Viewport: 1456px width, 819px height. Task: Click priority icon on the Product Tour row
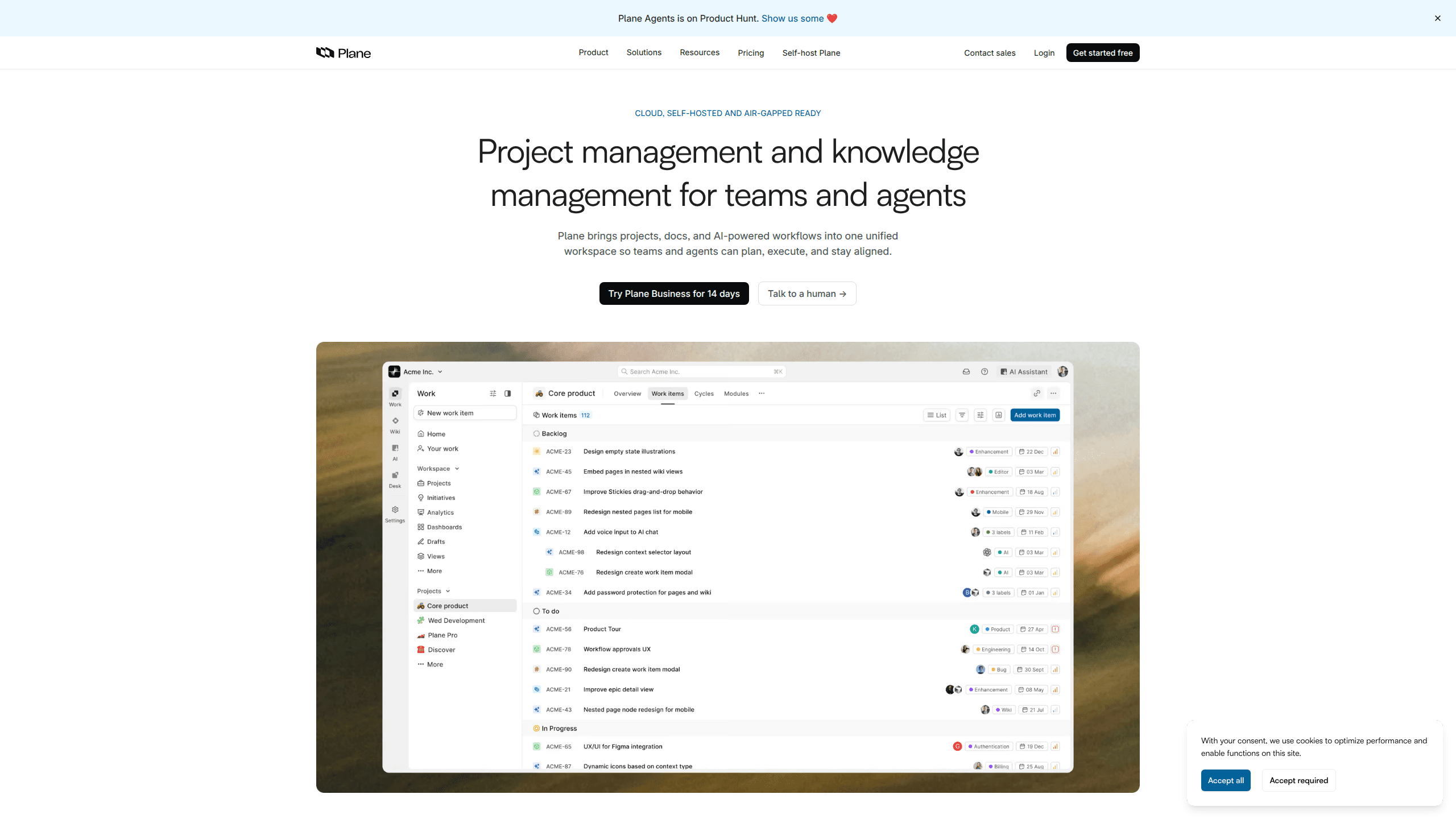1055,630
